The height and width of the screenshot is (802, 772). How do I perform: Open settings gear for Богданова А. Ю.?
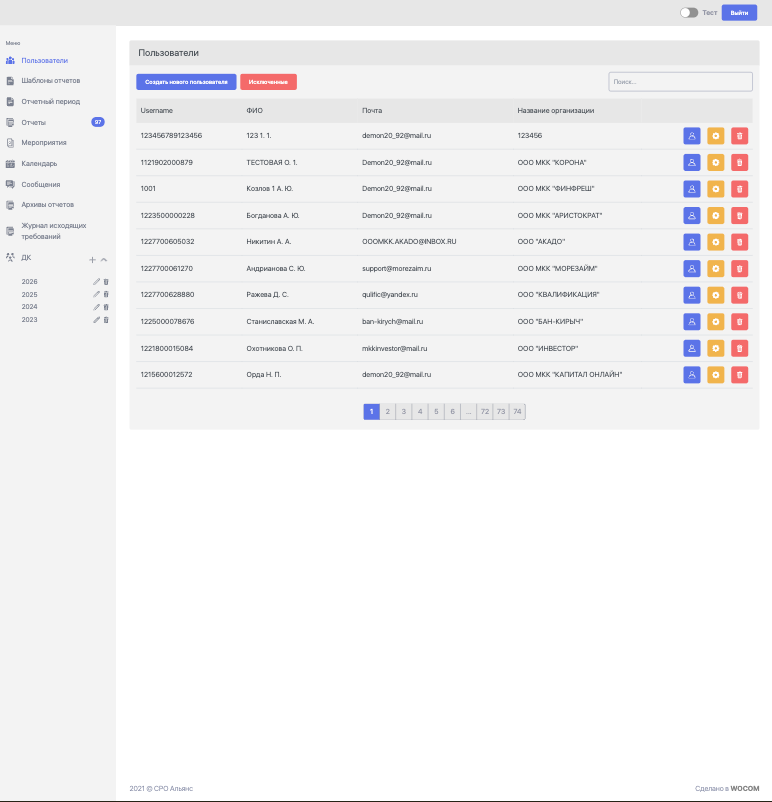pyautogui.click(x=716, y=216)
